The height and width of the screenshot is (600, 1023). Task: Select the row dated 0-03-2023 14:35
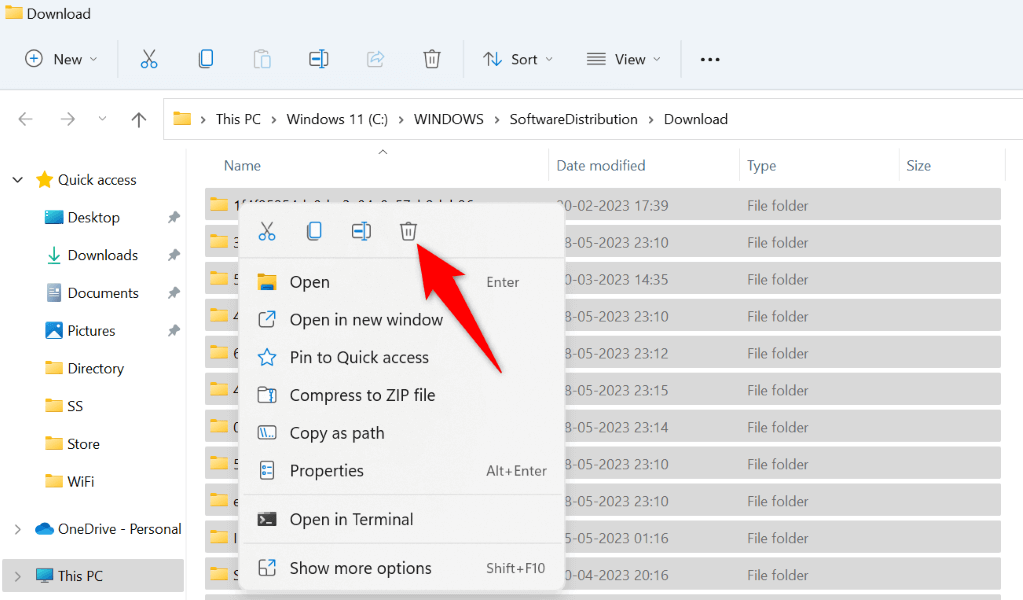click(603, 278)
